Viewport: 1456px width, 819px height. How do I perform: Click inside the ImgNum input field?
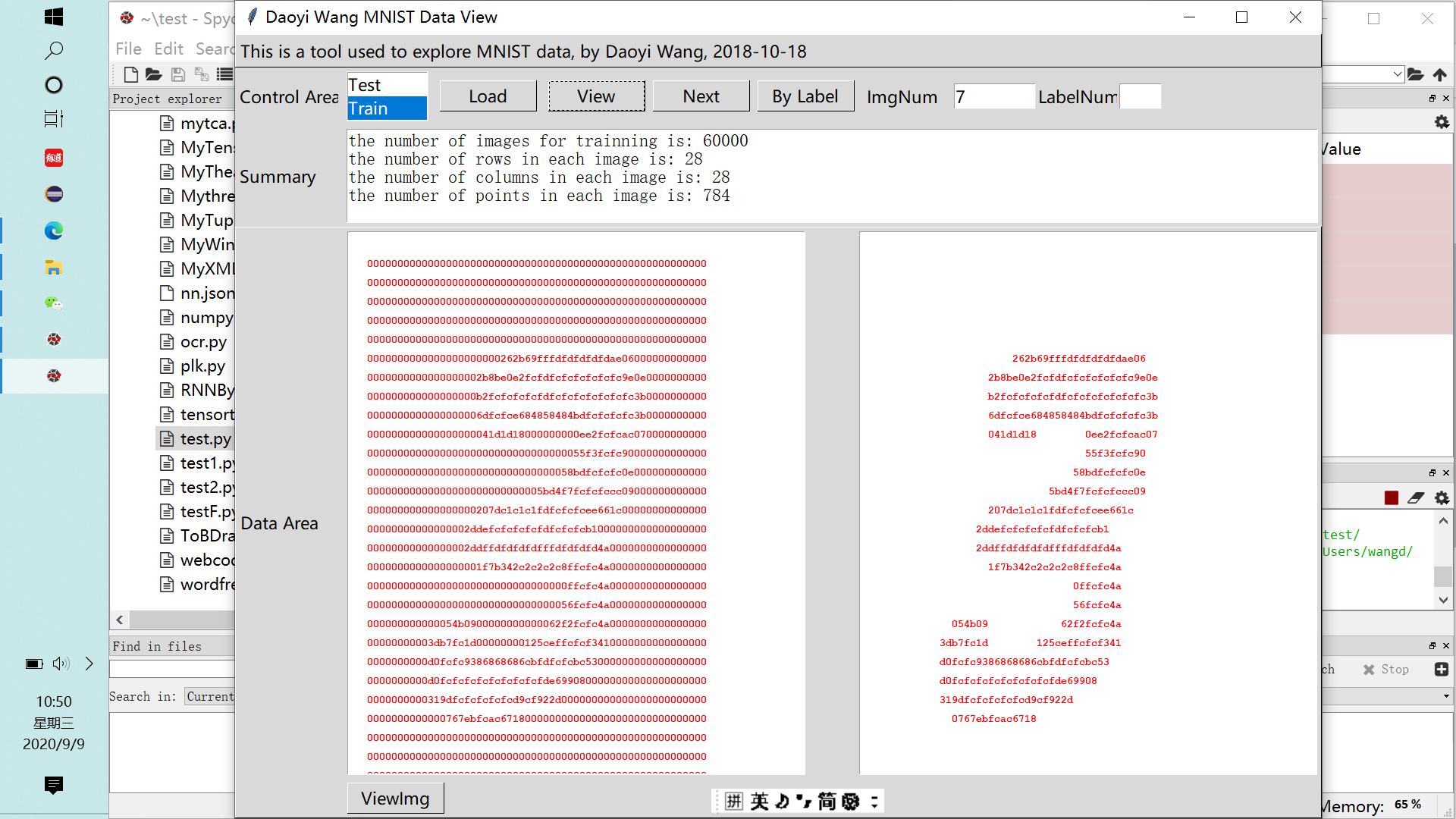tap(993, 96)
